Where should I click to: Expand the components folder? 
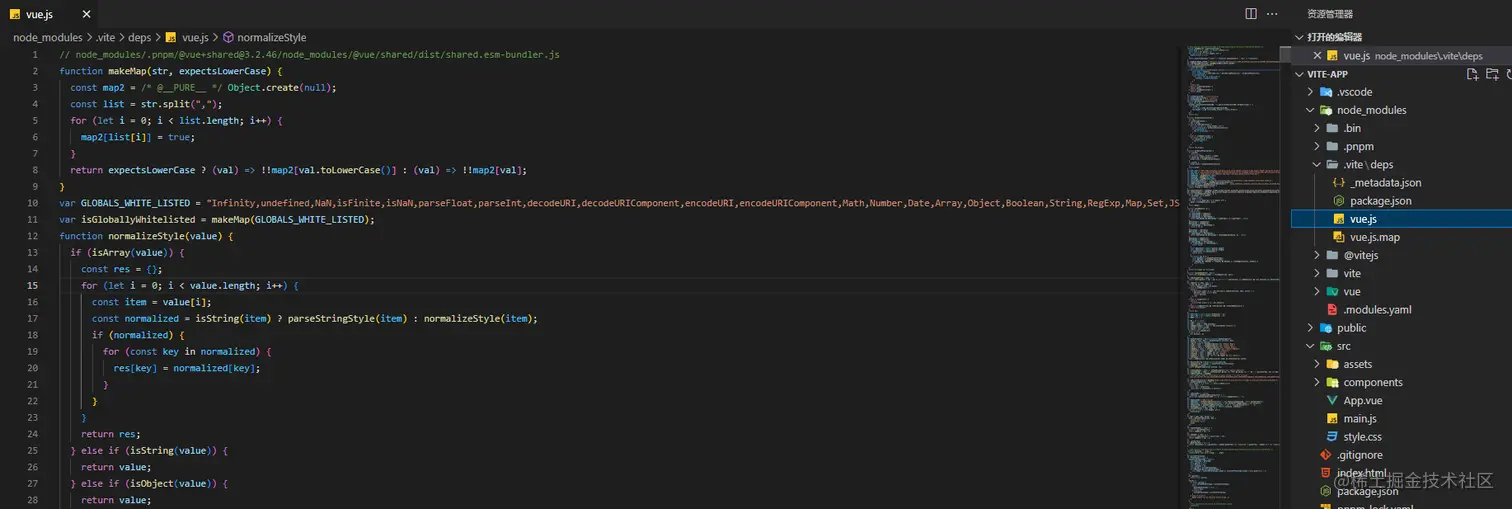tap(1318, 382)
